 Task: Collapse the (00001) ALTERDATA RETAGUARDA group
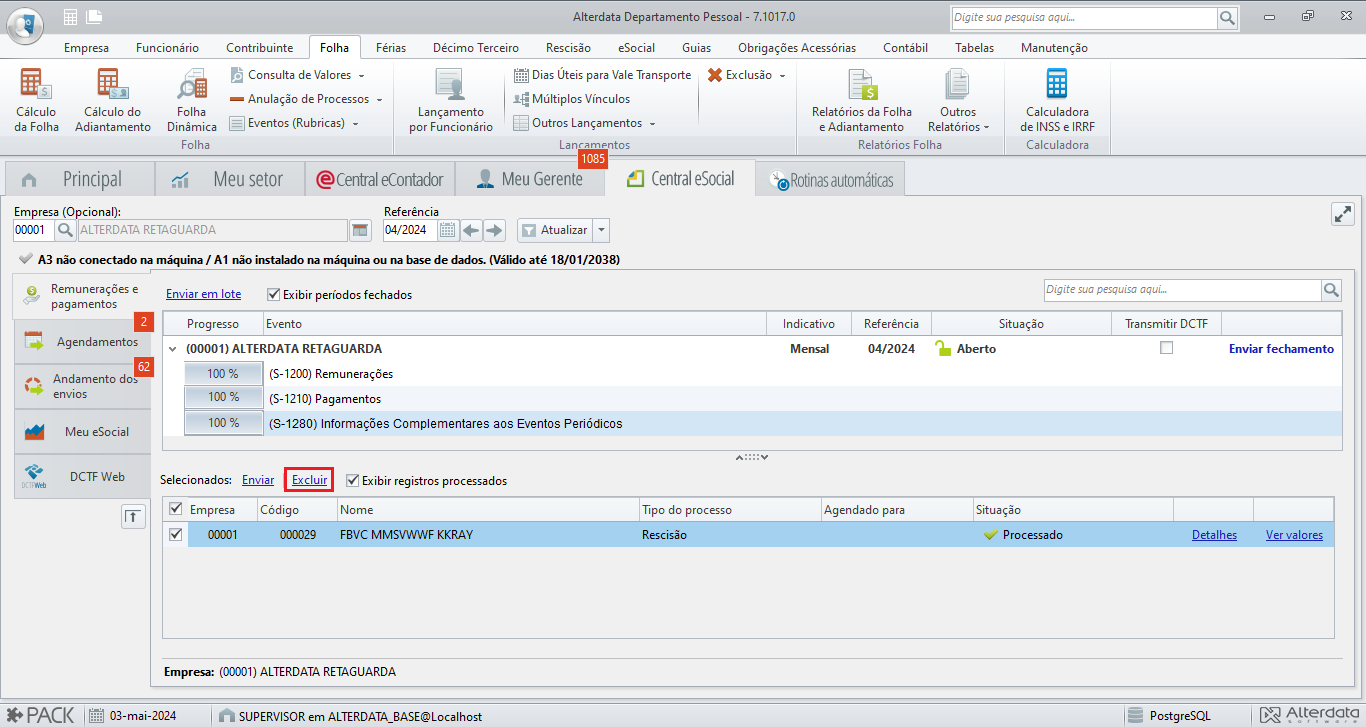click(x=173, y=349)
